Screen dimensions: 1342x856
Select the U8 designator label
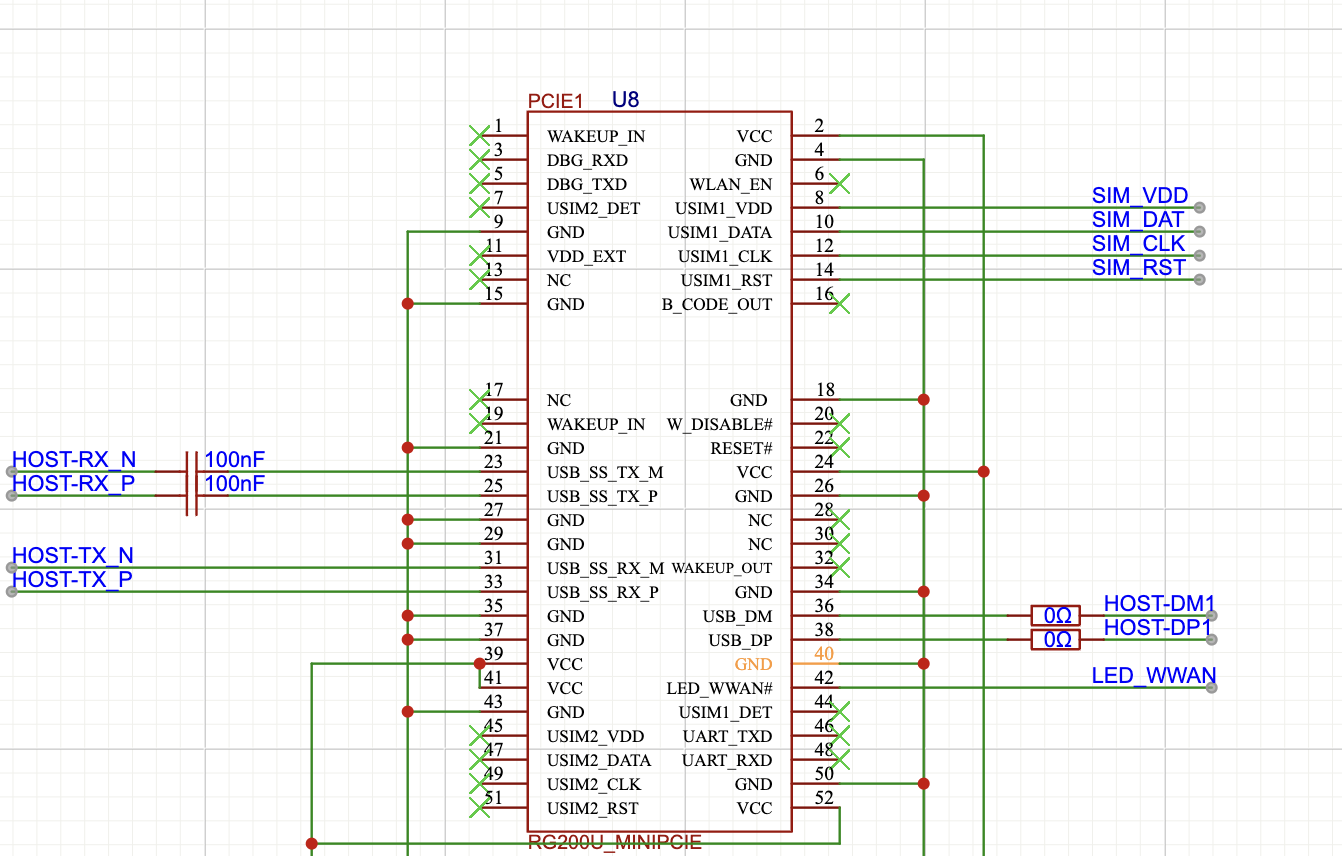click(x=625, y=99)
